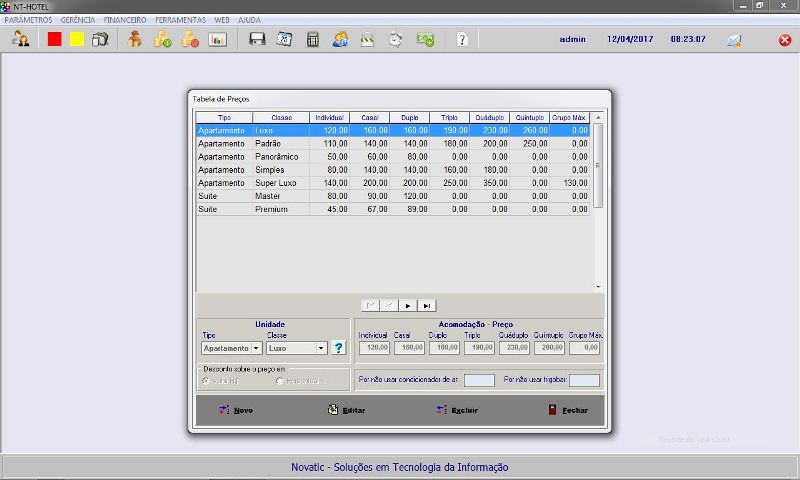Image resolution: width=800 pixels, height=480 pixels.
Task: Jump to last record navigation button
Action: tap(427, 305)
